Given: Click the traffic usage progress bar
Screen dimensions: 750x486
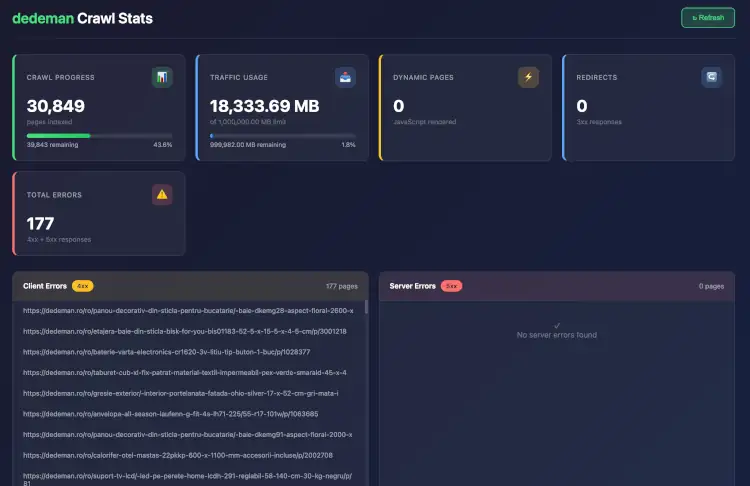Looking at the screenshot, I should click(283, 136).
